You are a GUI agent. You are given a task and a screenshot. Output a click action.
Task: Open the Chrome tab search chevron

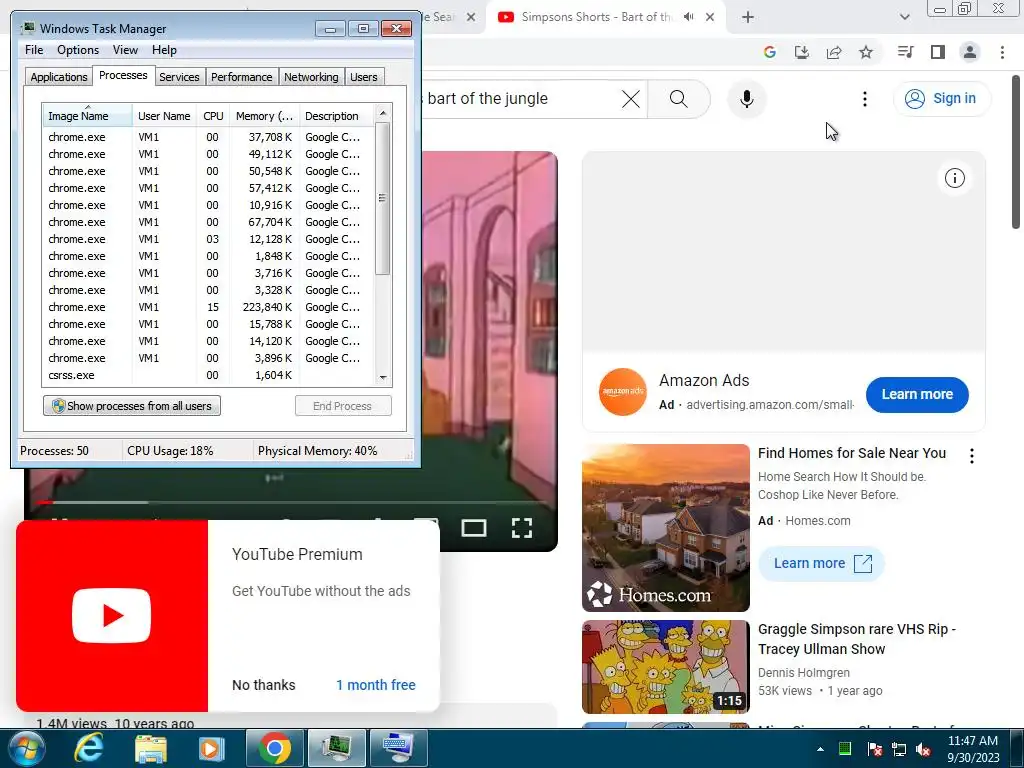point(904,17)
